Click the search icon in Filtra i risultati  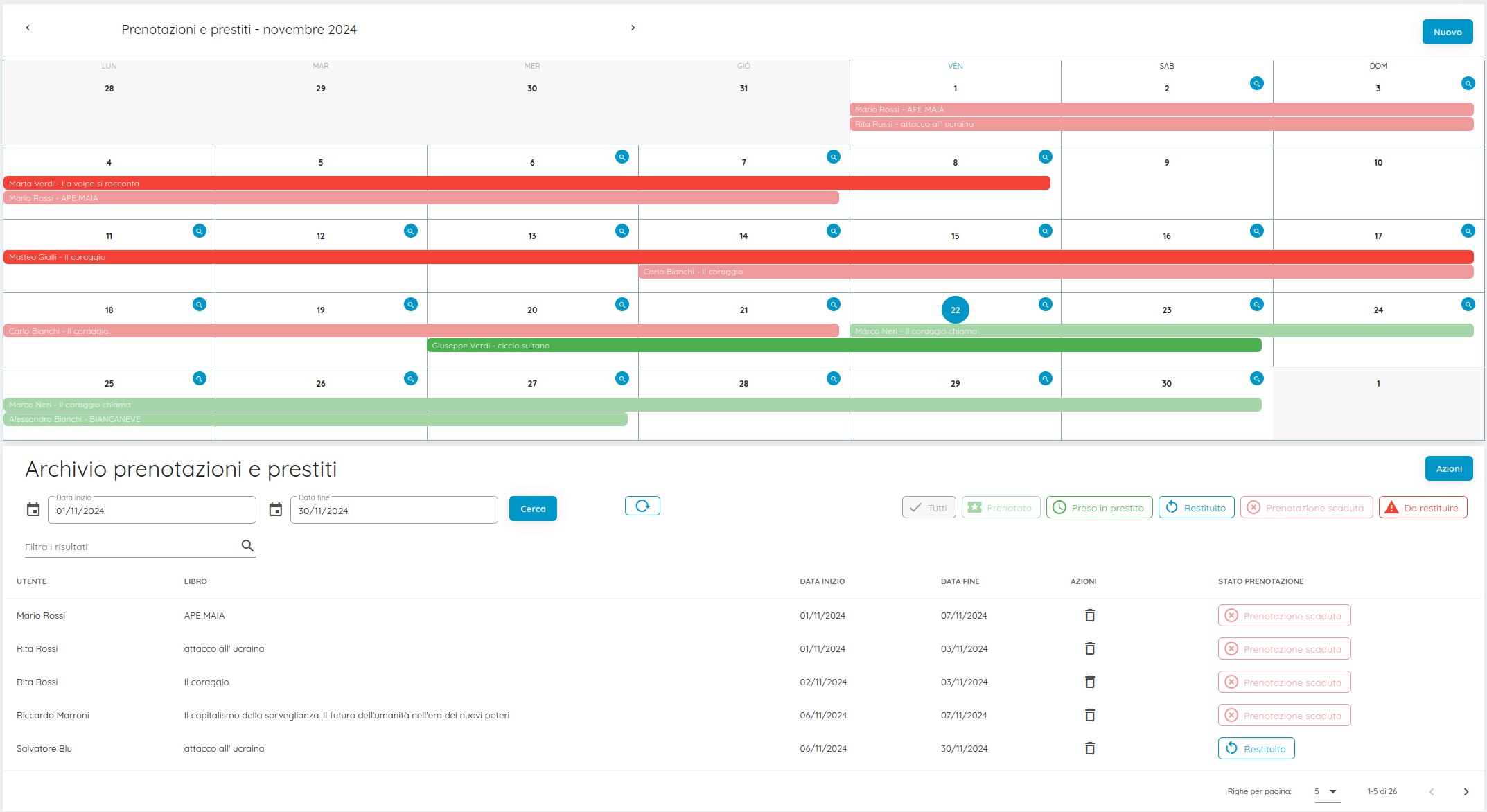247,546
